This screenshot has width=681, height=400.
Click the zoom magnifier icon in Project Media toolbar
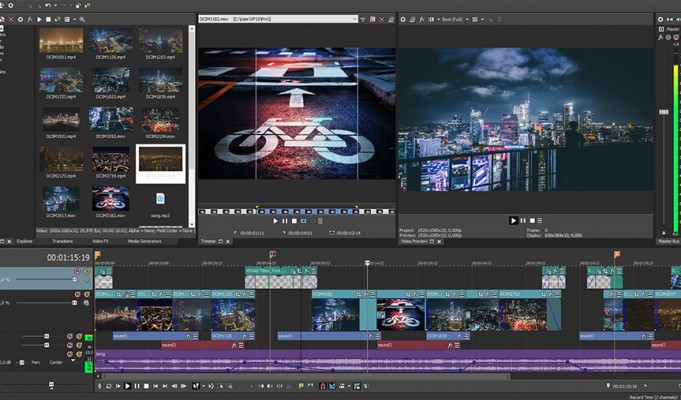[81, 19]
